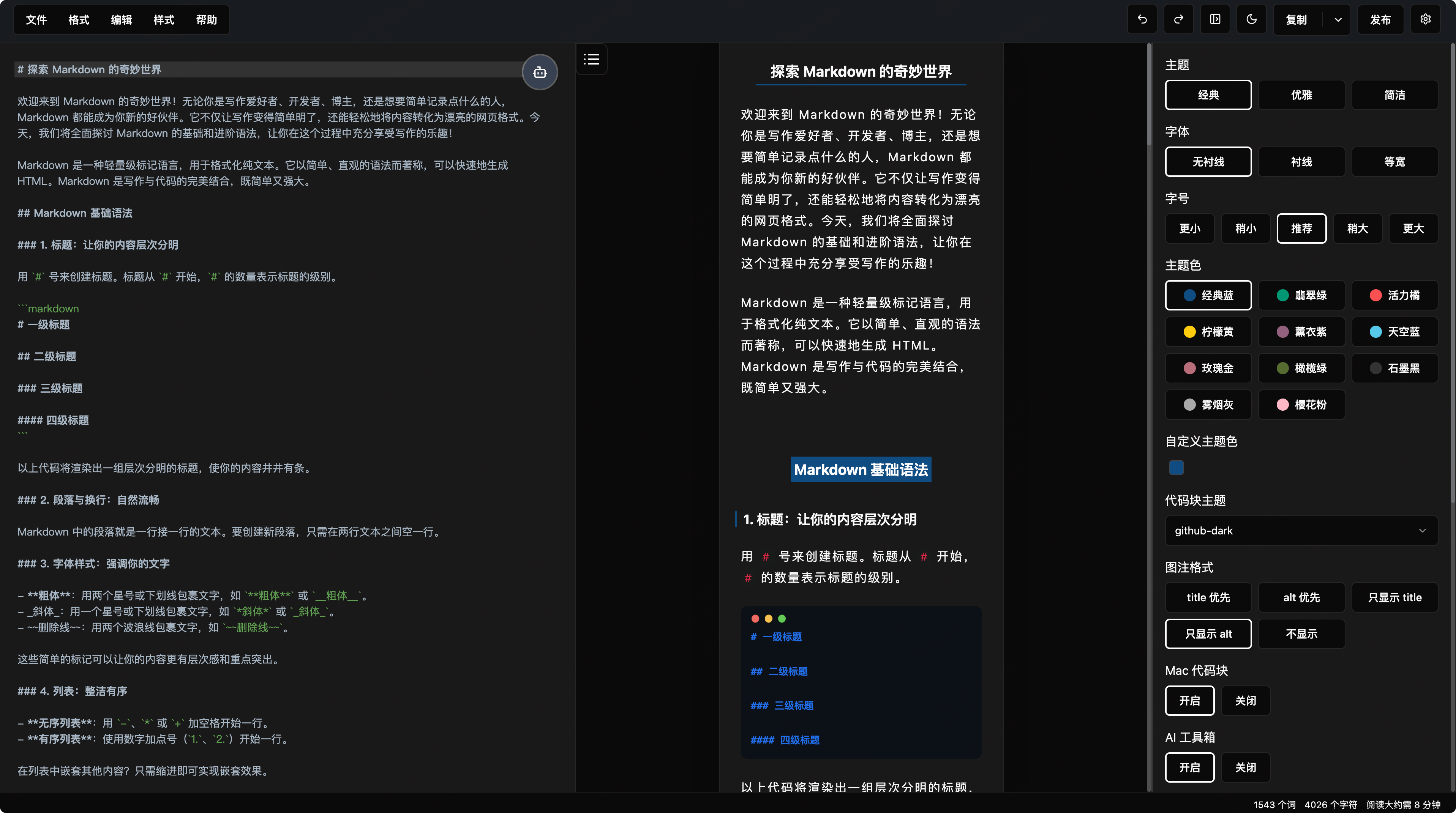Open the AI robot assistant button

[540, 72]
